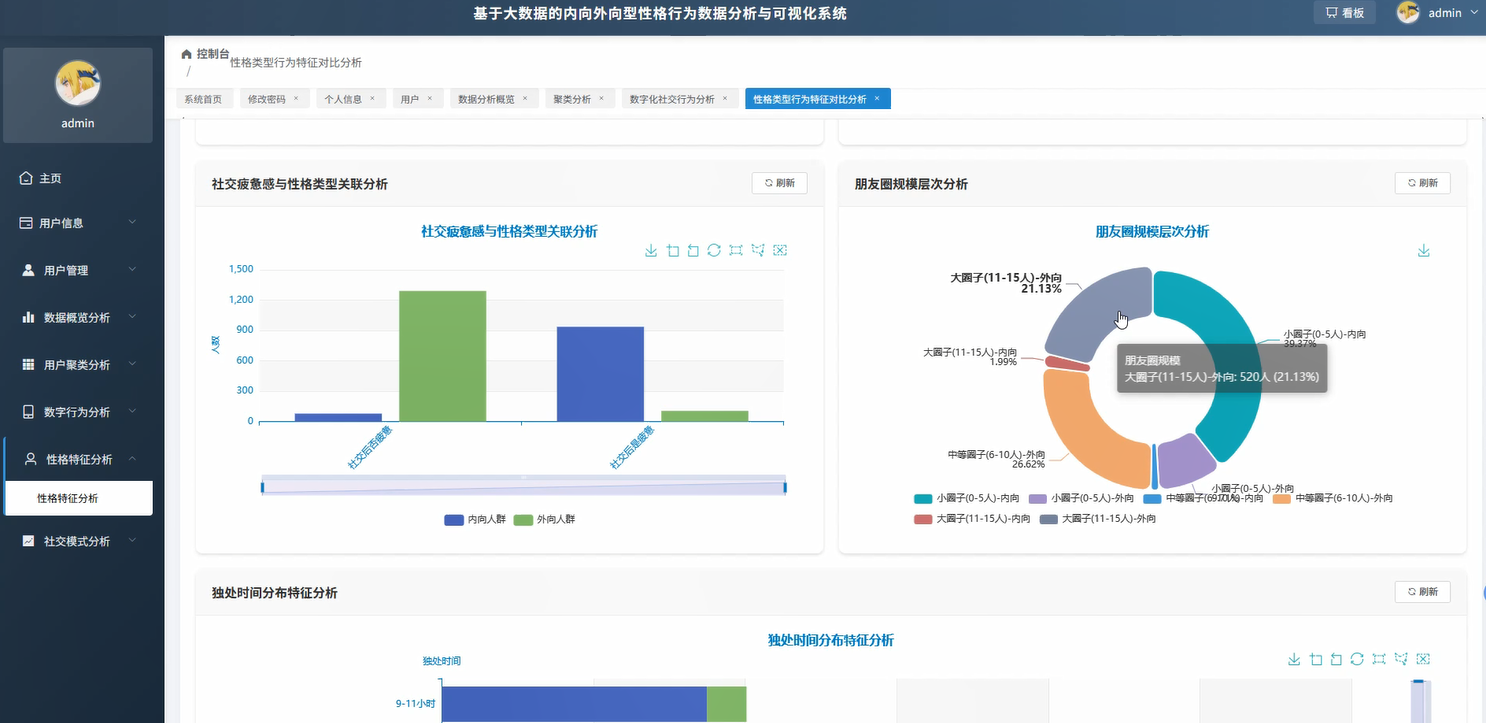Toggle 外向人群 legend series
Image resolution: width=1486 pixels, height=723 pixels.
click(x=544, y=520)
